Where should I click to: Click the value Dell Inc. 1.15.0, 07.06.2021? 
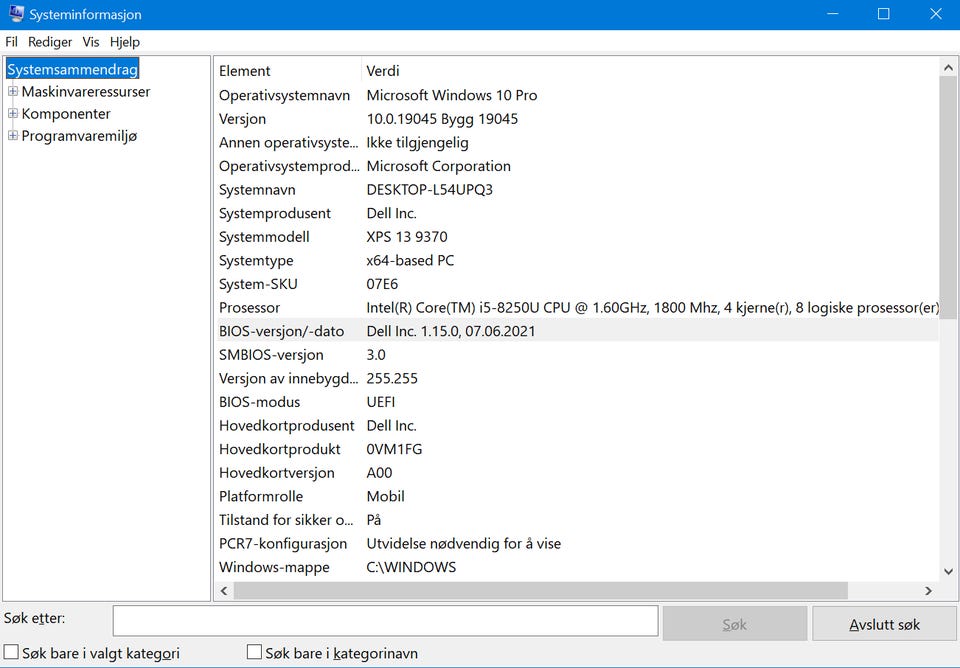451,331
